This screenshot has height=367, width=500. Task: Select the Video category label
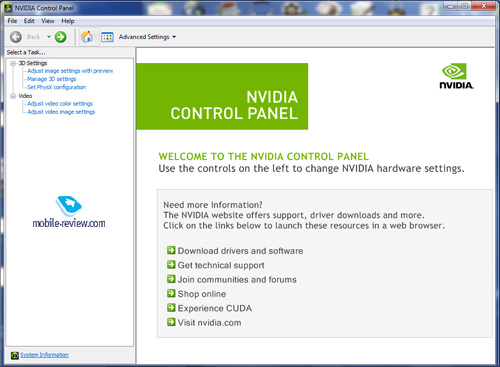pos(25,96)
